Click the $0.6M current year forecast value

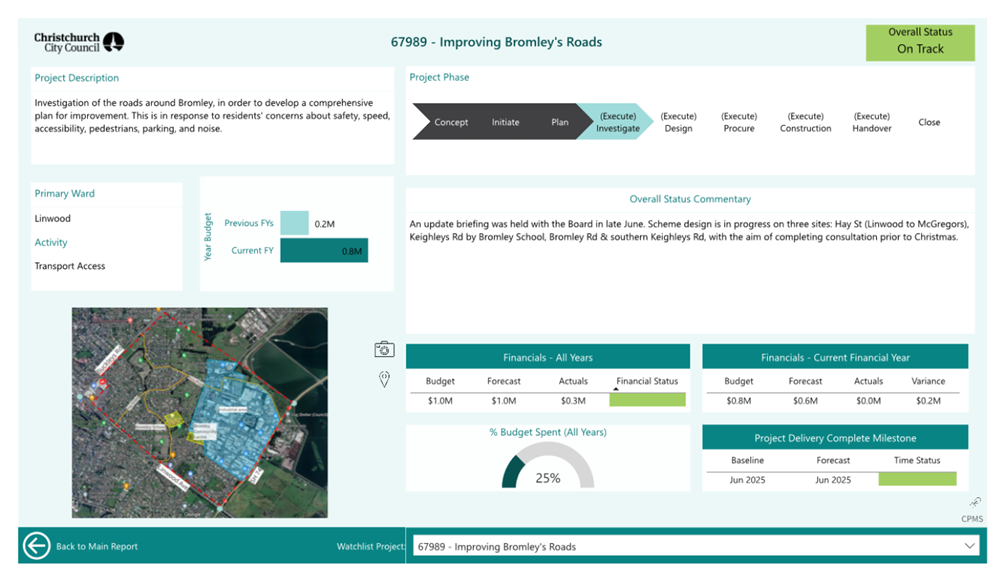805,400
